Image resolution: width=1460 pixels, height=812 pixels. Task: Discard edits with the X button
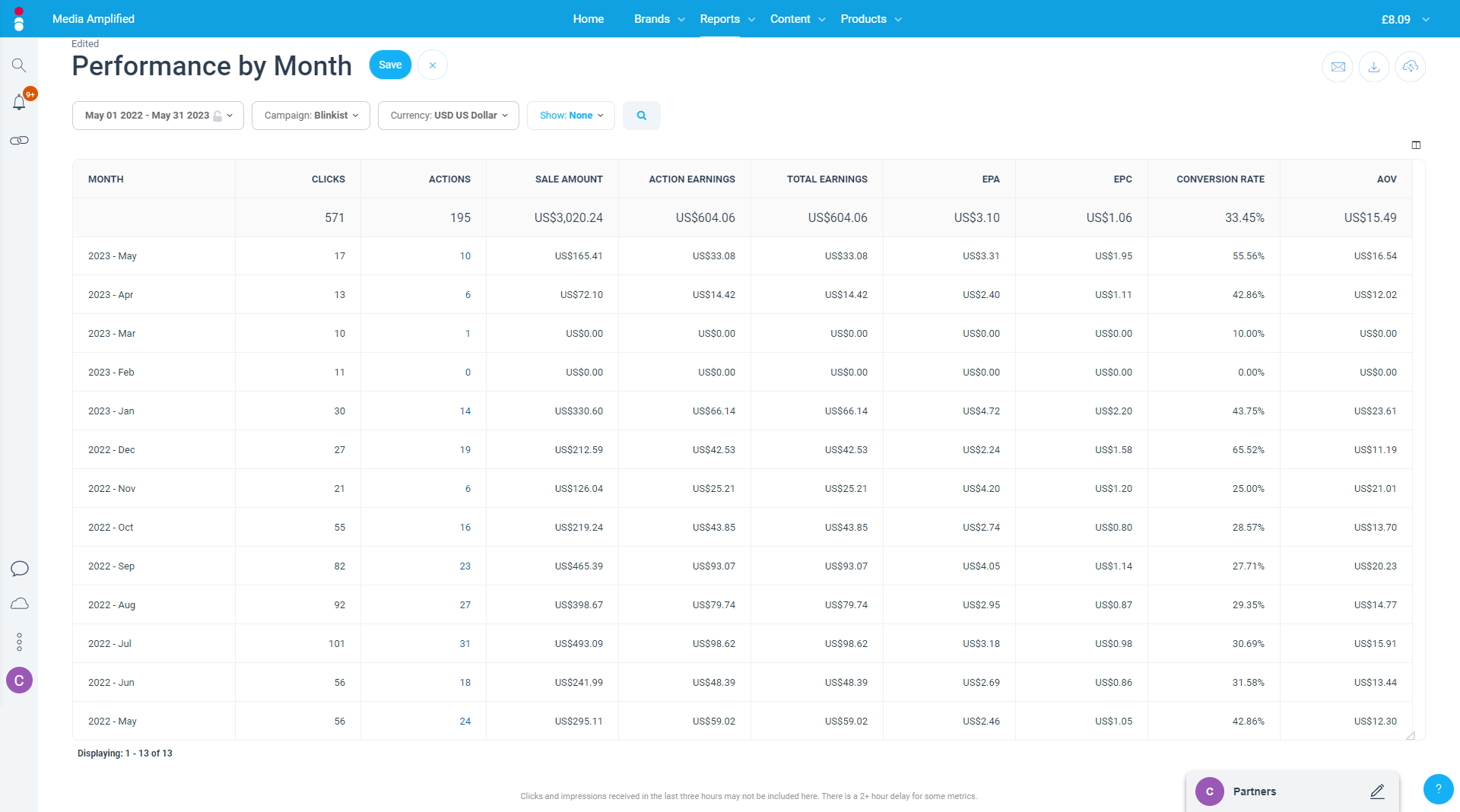click(x=433, y=65)
